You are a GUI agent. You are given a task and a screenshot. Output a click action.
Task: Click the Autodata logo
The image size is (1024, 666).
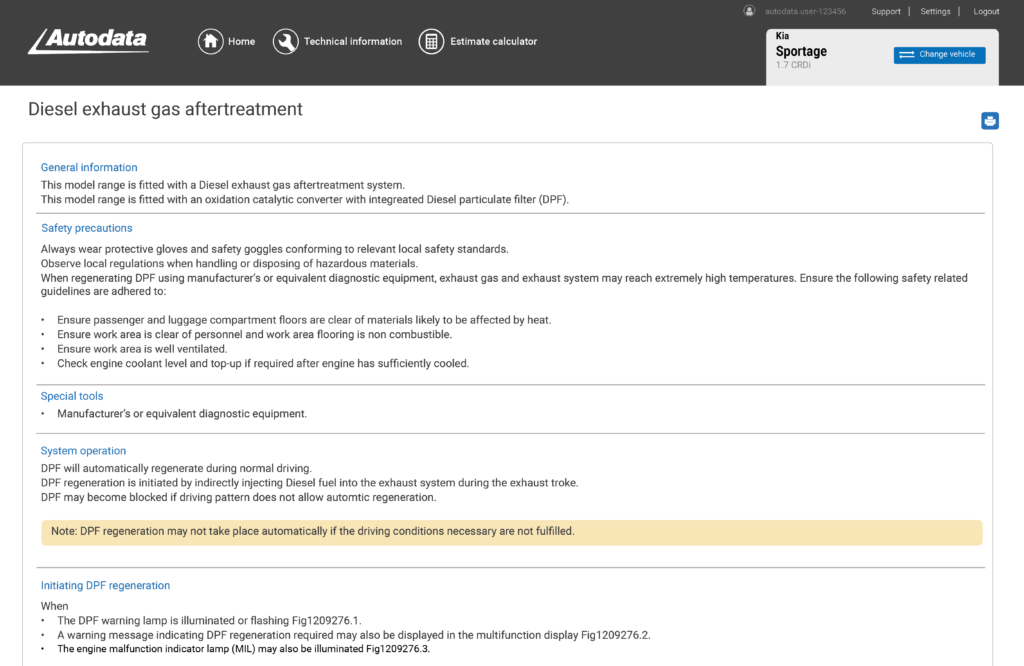point(88,41)
